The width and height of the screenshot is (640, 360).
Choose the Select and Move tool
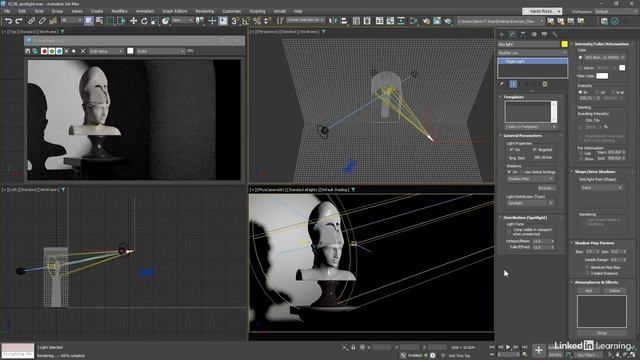[133, 21]
